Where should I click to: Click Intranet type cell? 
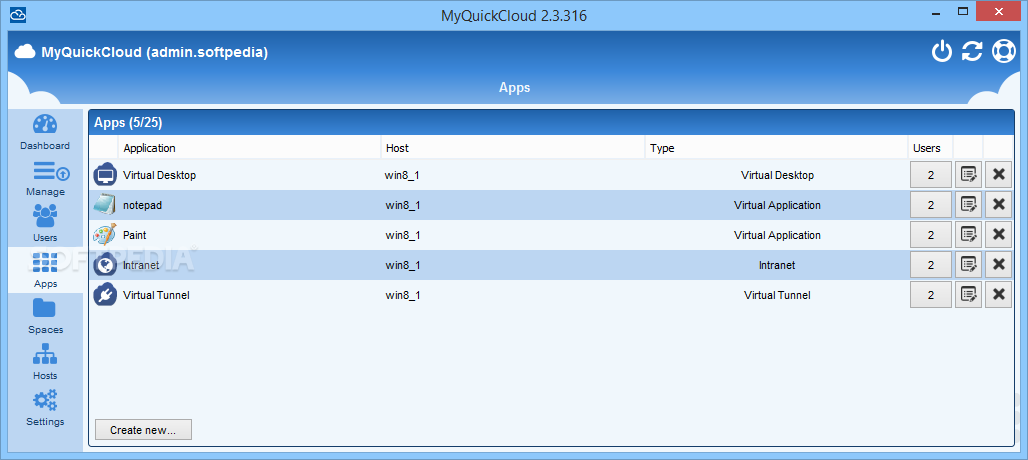coord(777,265)
